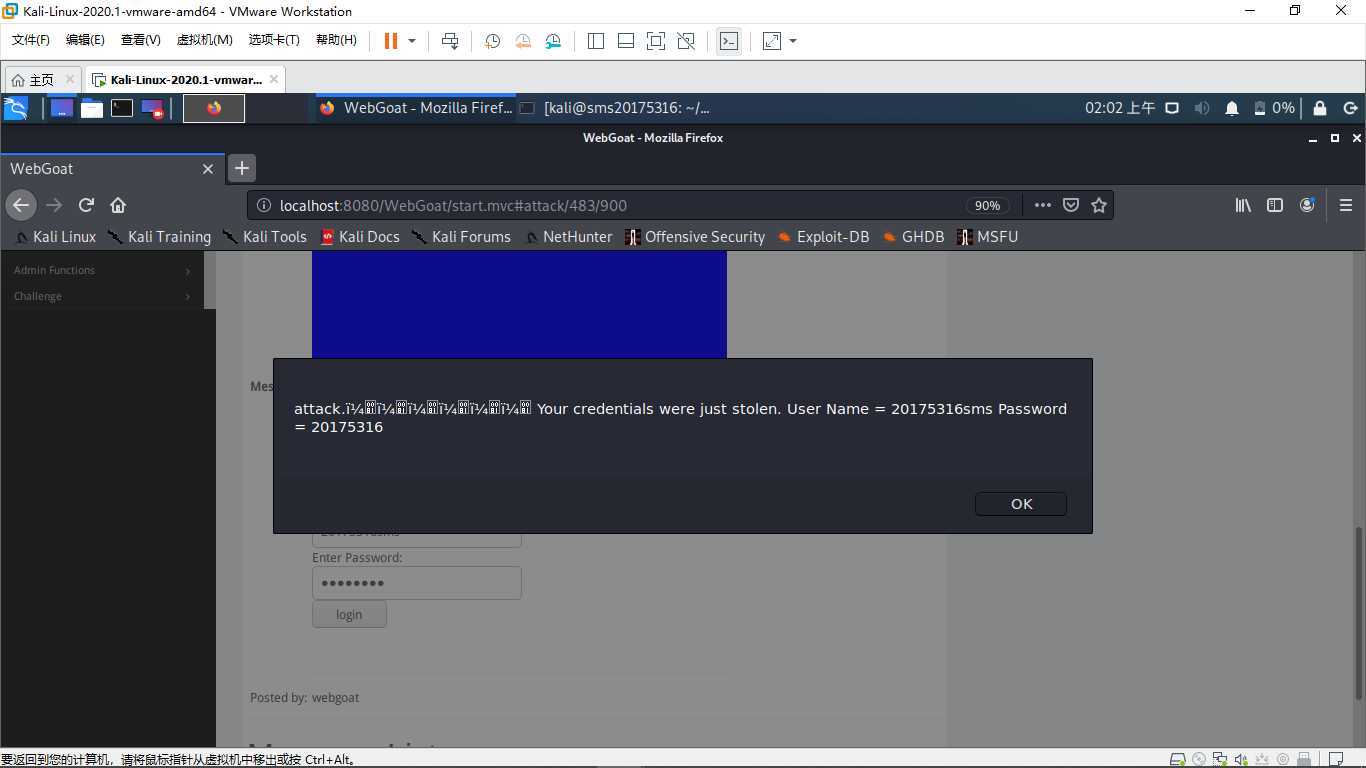Open the stretch display dropdown arrow

click(793, 41)
